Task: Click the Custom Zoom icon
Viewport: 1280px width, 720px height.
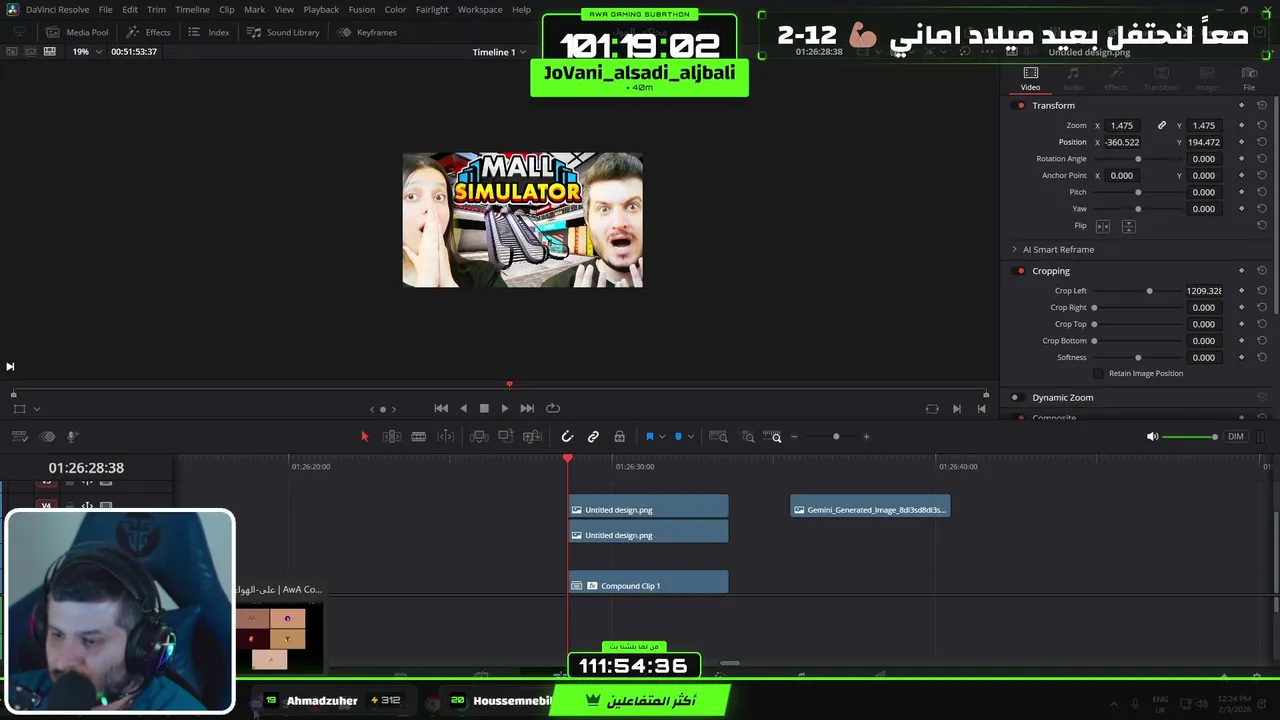Action: (772, 436)
